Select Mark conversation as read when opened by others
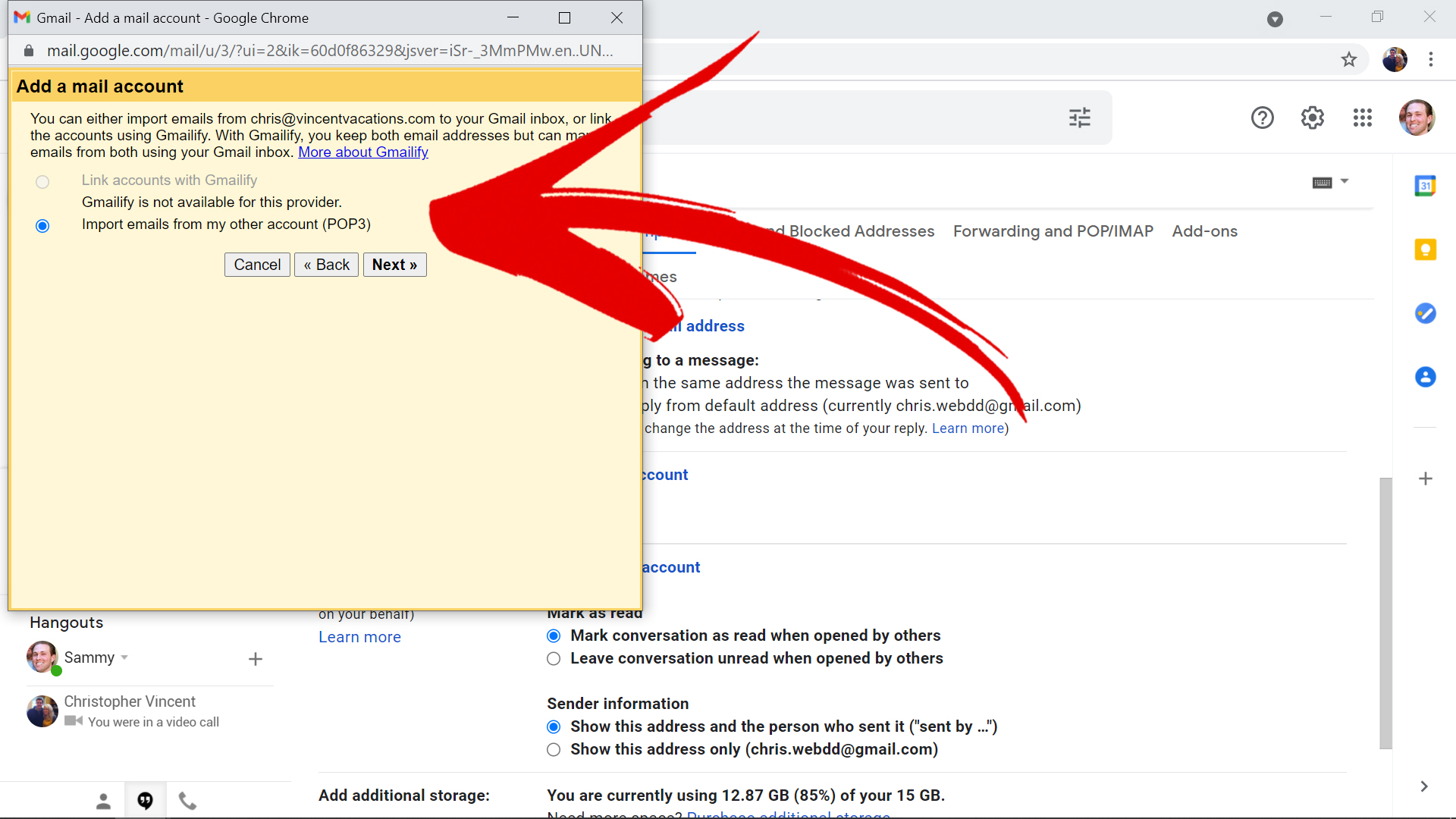Viewport: 1456px width, 819px height. click(554, 636)
